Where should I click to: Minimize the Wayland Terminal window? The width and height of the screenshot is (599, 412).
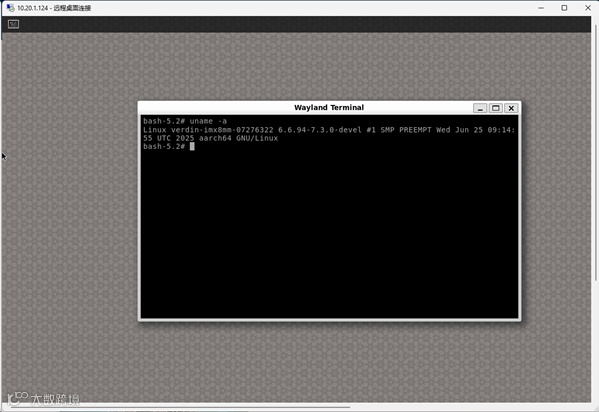480,108
